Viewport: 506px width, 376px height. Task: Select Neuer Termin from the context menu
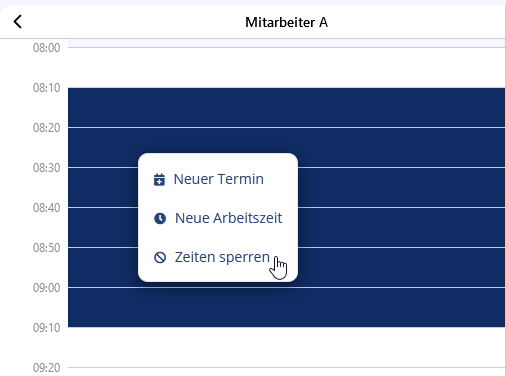pyautogui.click(x=218, y=179)
